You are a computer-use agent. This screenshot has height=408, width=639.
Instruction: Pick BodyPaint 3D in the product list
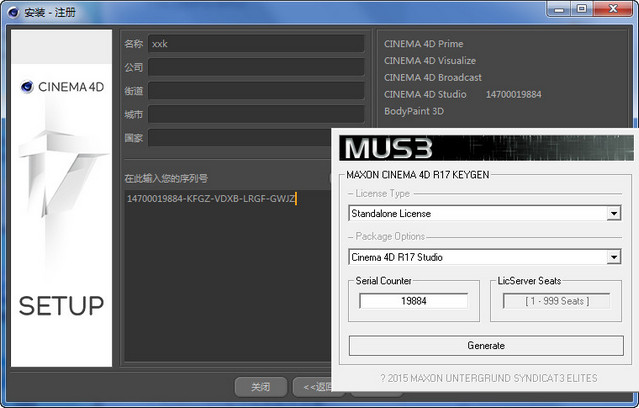414,111
